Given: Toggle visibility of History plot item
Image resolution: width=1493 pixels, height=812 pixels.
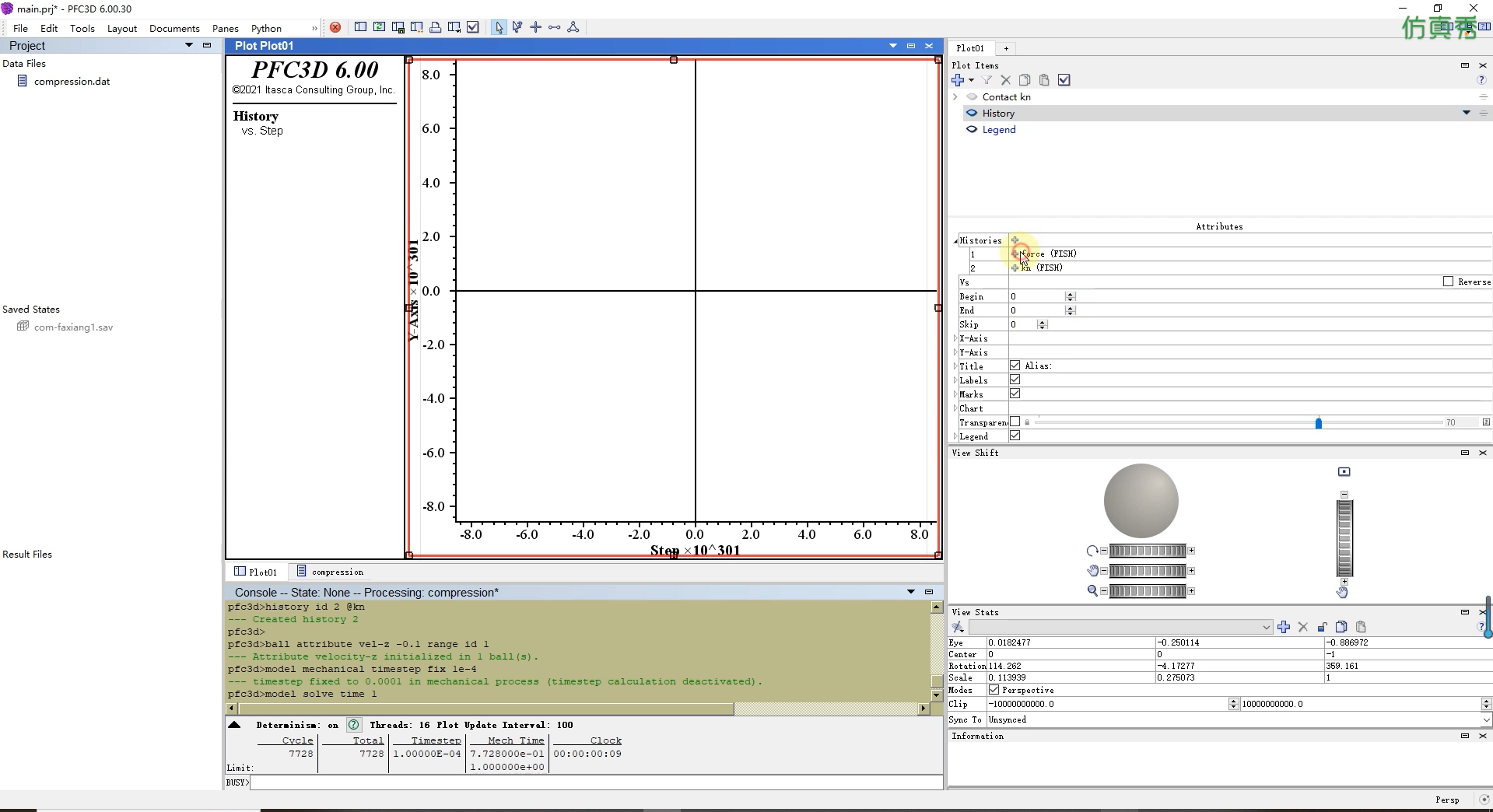Looking at the screenshot, I should 972,113.
